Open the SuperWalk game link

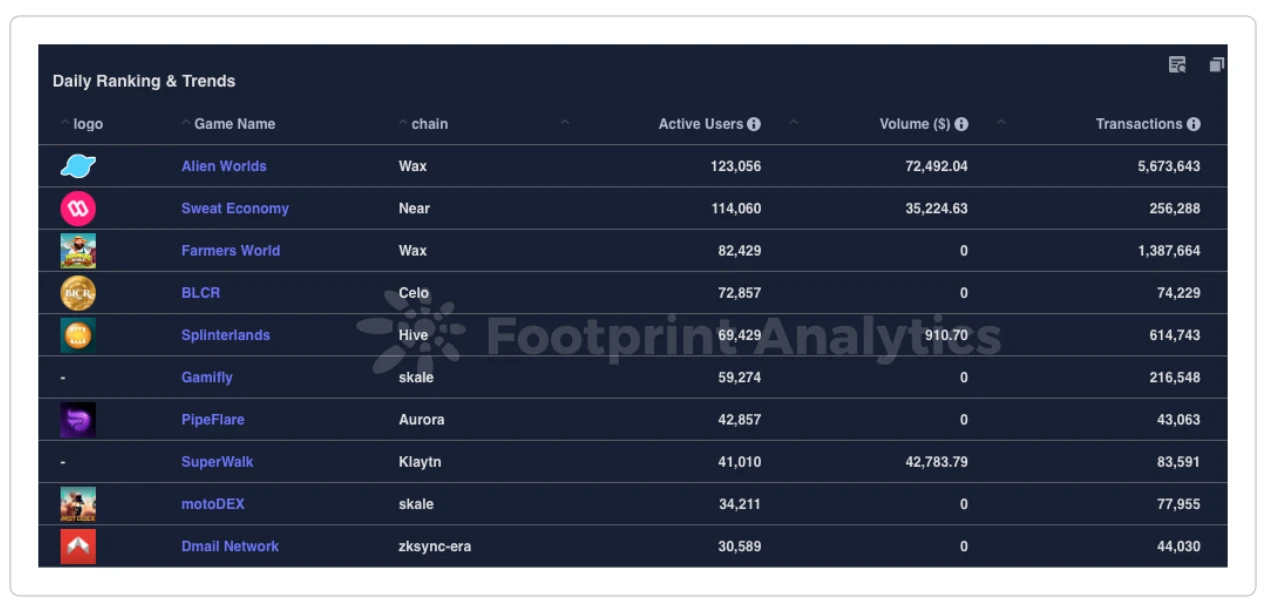click(217, 462)
